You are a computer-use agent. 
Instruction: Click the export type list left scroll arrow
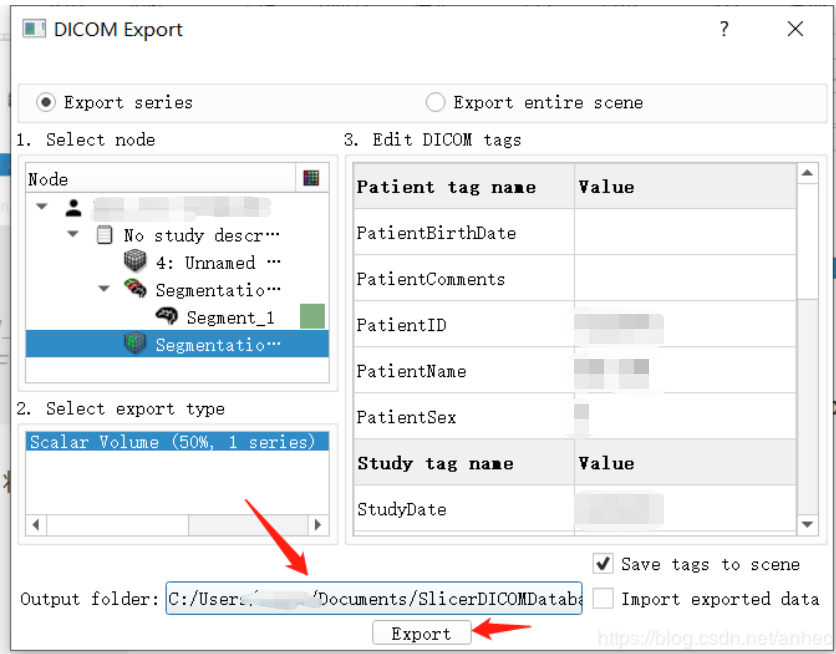coord(36,525)
